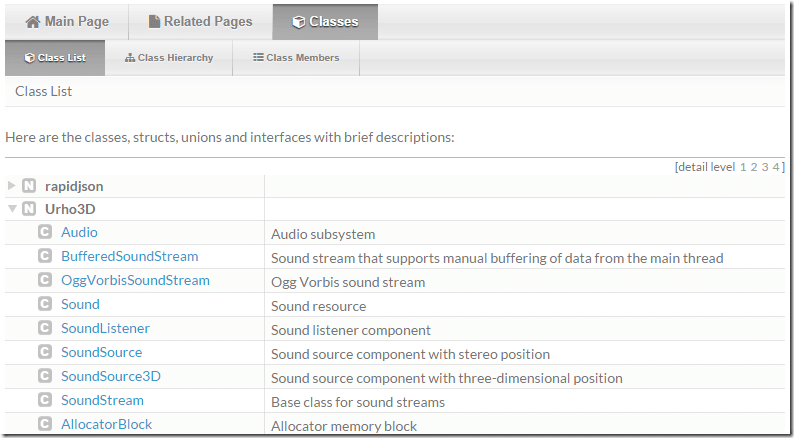Click the C icon beside SoundListener
This screenshot has height=438, width=794.
pos(45,328)
